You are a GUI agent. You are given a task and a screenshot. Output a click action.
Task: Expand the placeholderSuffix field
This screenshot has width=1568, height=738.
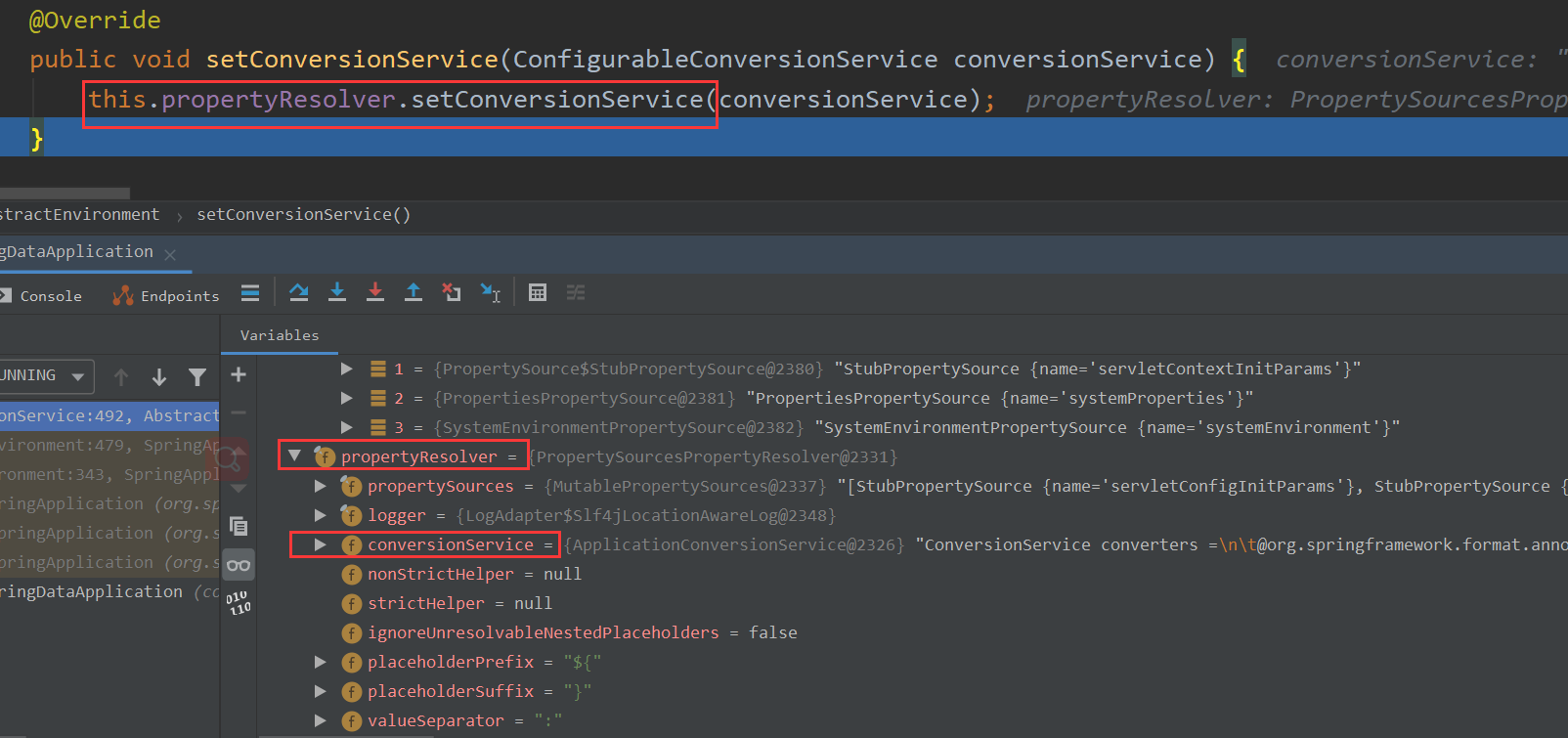coord(320,691)
